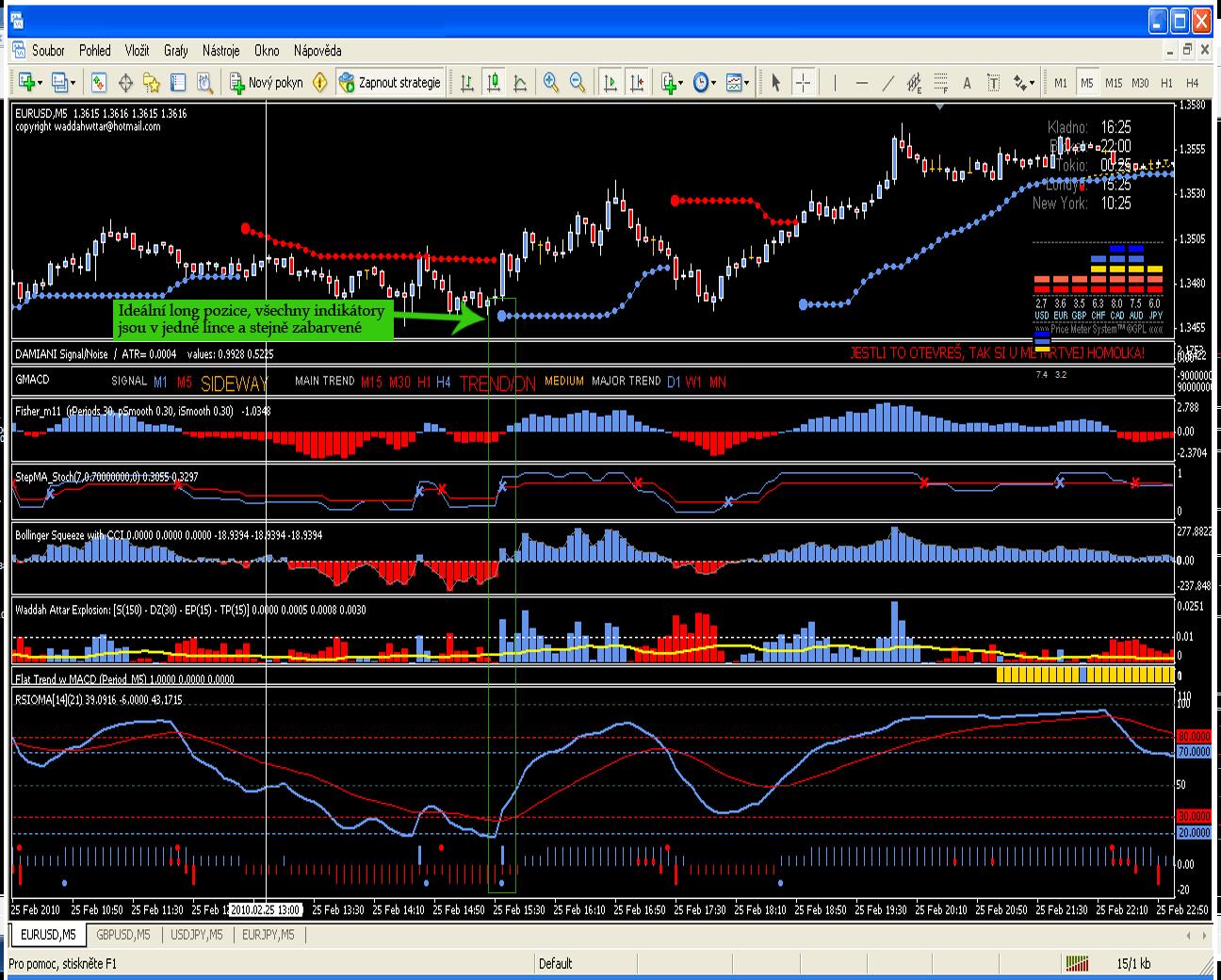Switch to candlestick chart display
This screenshot has width=1221, height=980.
point(493,83)
